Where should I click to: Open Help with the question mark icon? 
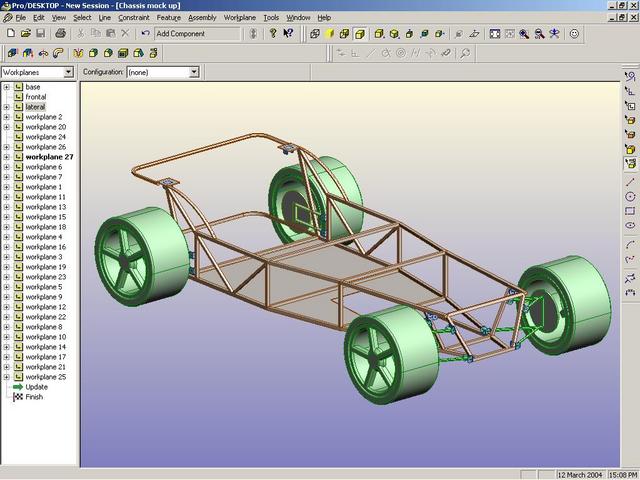[273, 33]
